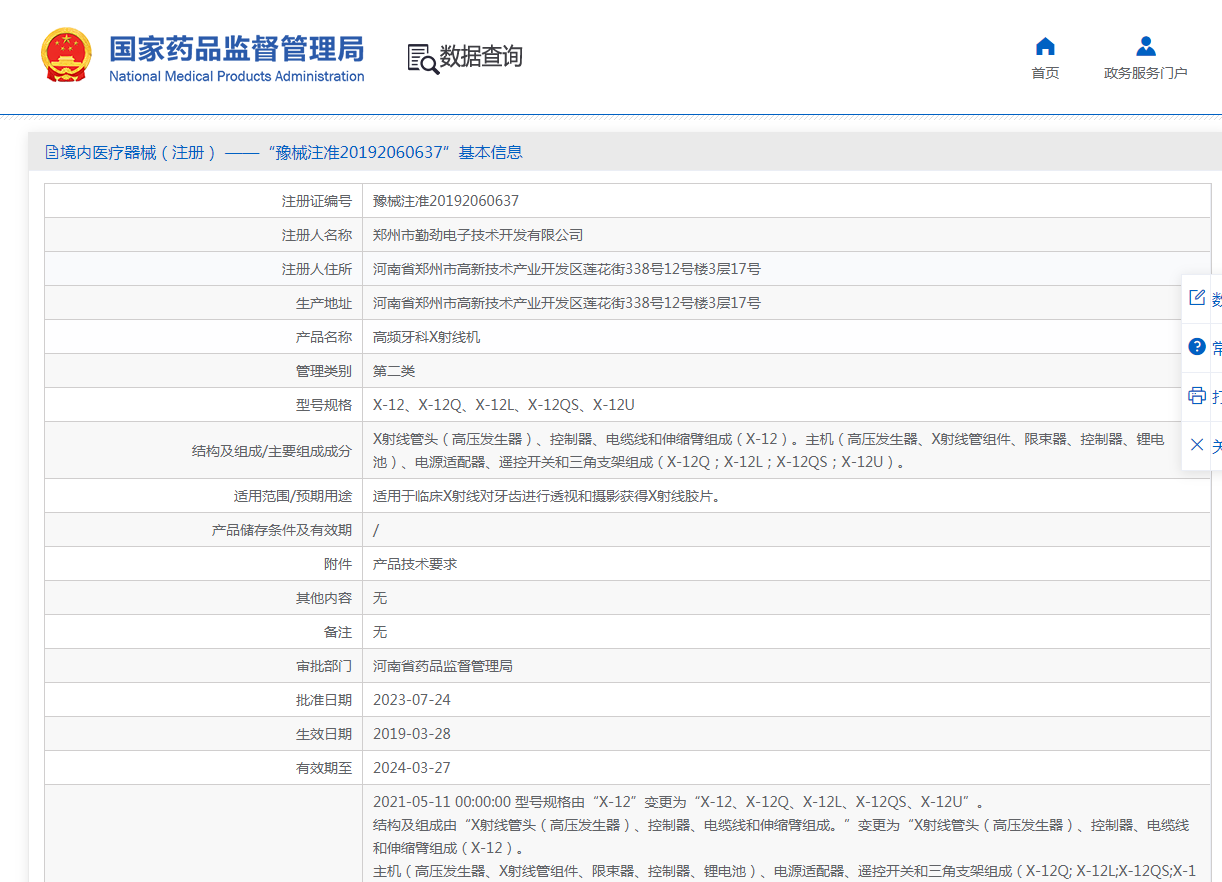Viewport: 1222px width, 882px height.
Task: Click the question mark help icon
Action: coord(1196,347)
